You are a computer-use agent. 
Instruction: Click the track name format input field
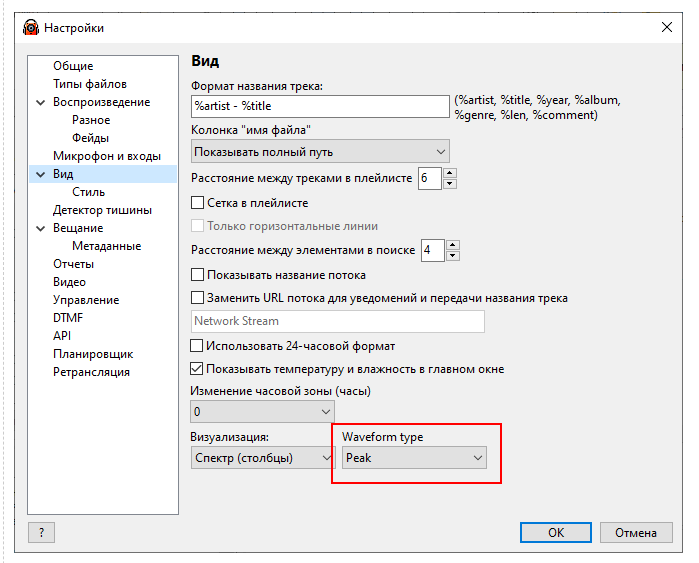(x=319, y=106)
